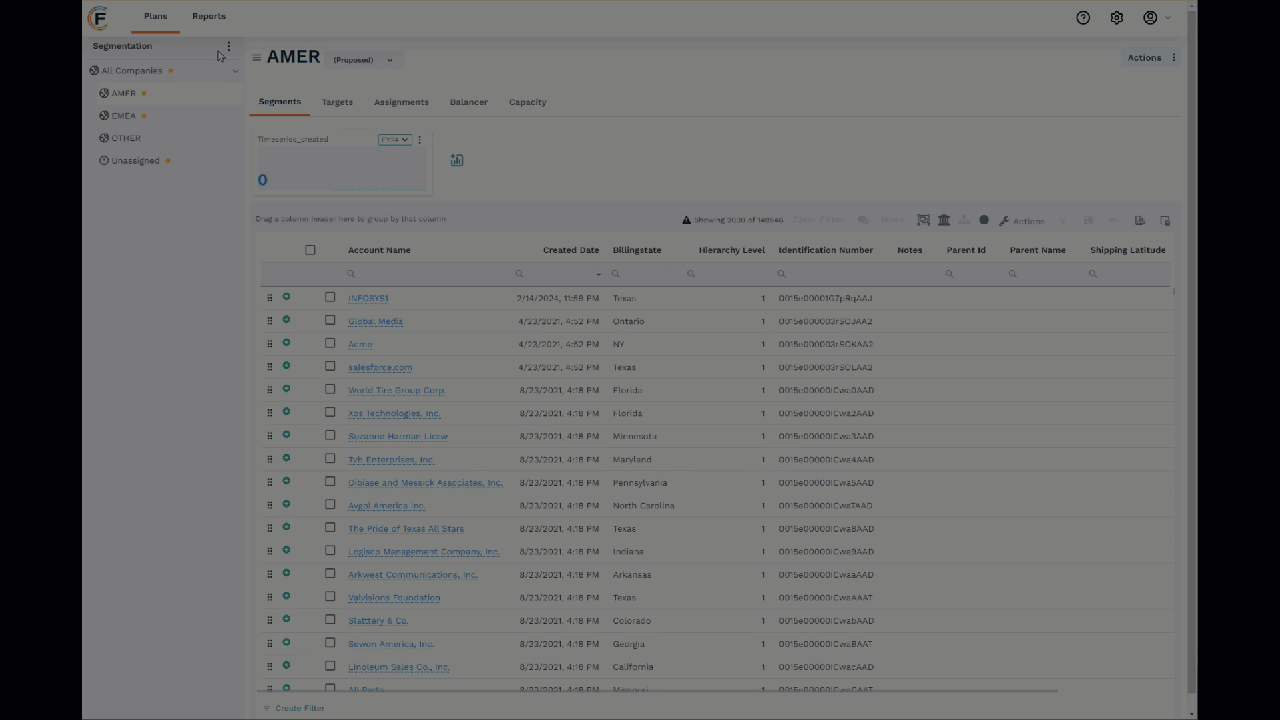Check the Valvisions Foundation row checkbox
Image resolution: width=1280 pixels, height=720 pixels.
(x=330, y=596)
